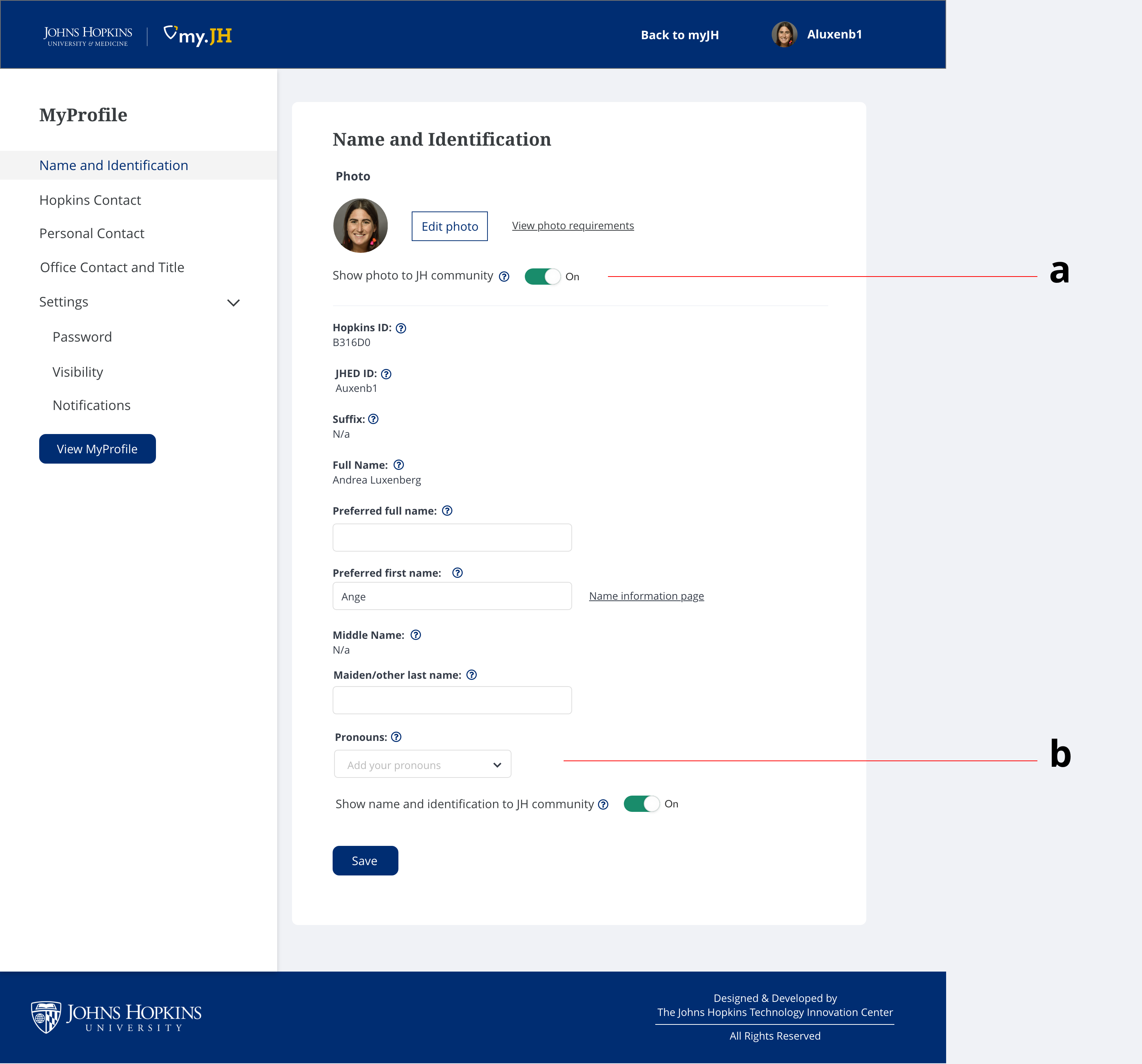
Task: Go Back to myJH
Action: [x=680, y=35]
